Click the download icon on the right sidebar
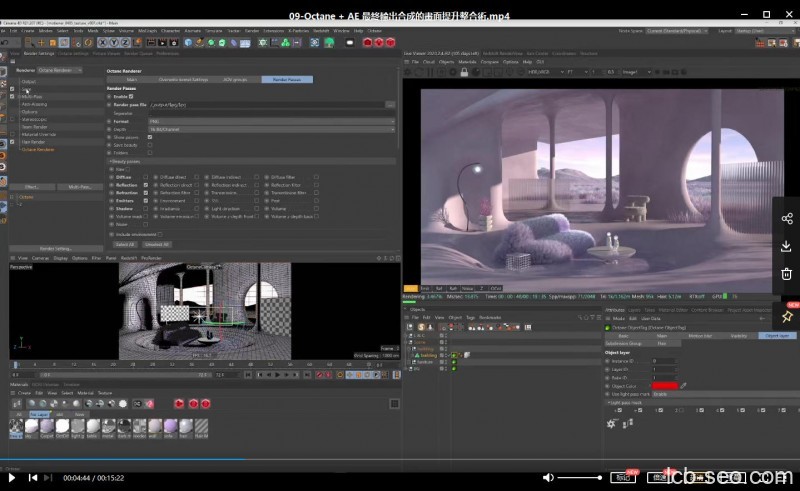The height and width of the screenshot is (491, 800). point(786,246)
